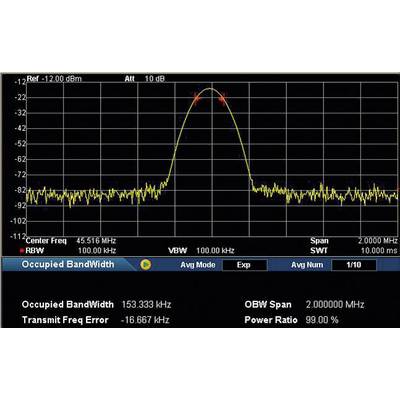Select the Avg Mode Exp field
Image resolution: width=400 pixels, height=400 pixels.
coord(244,265)
